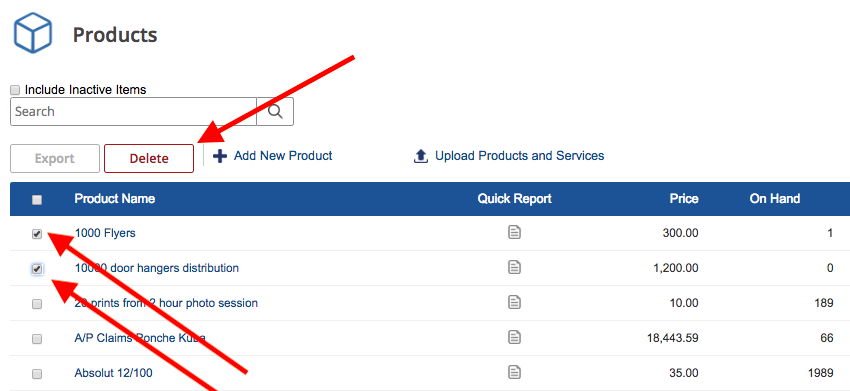Image resolution: width=850 pixels, height=391 pixels.
Task: Focus the Search text field
Action: pos(133,112)
